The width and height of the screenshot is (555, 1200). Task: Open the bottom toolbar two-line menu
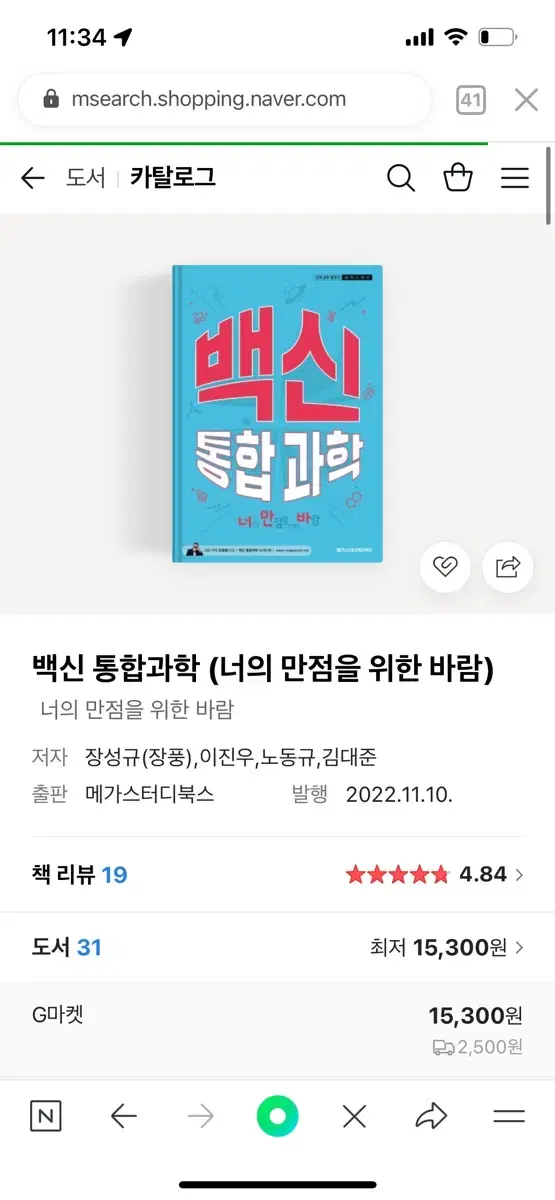(x=509, y=1116)
